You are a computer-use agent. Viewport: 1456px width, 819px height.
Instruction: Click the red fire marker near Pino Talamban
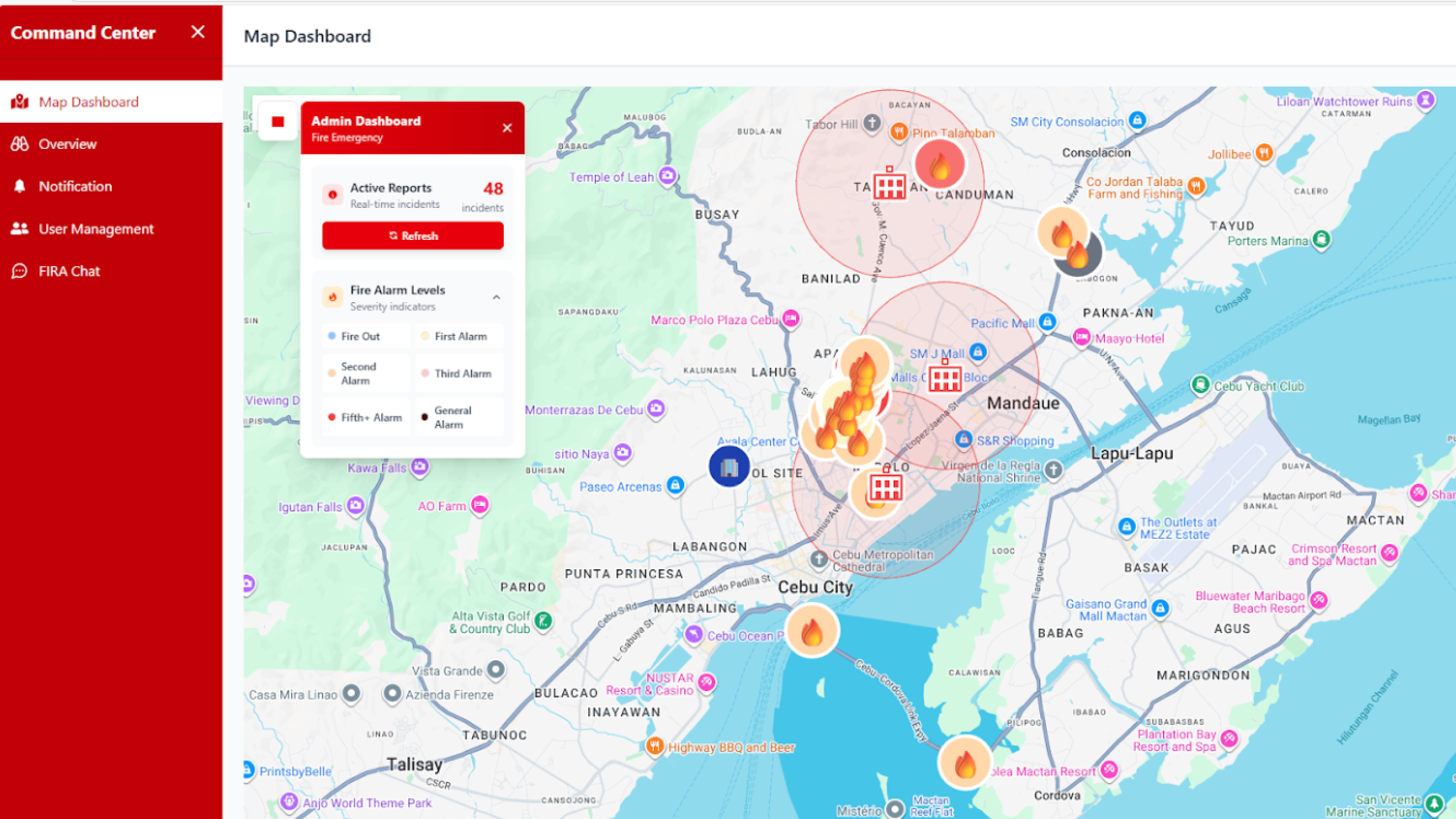point(939,165)
